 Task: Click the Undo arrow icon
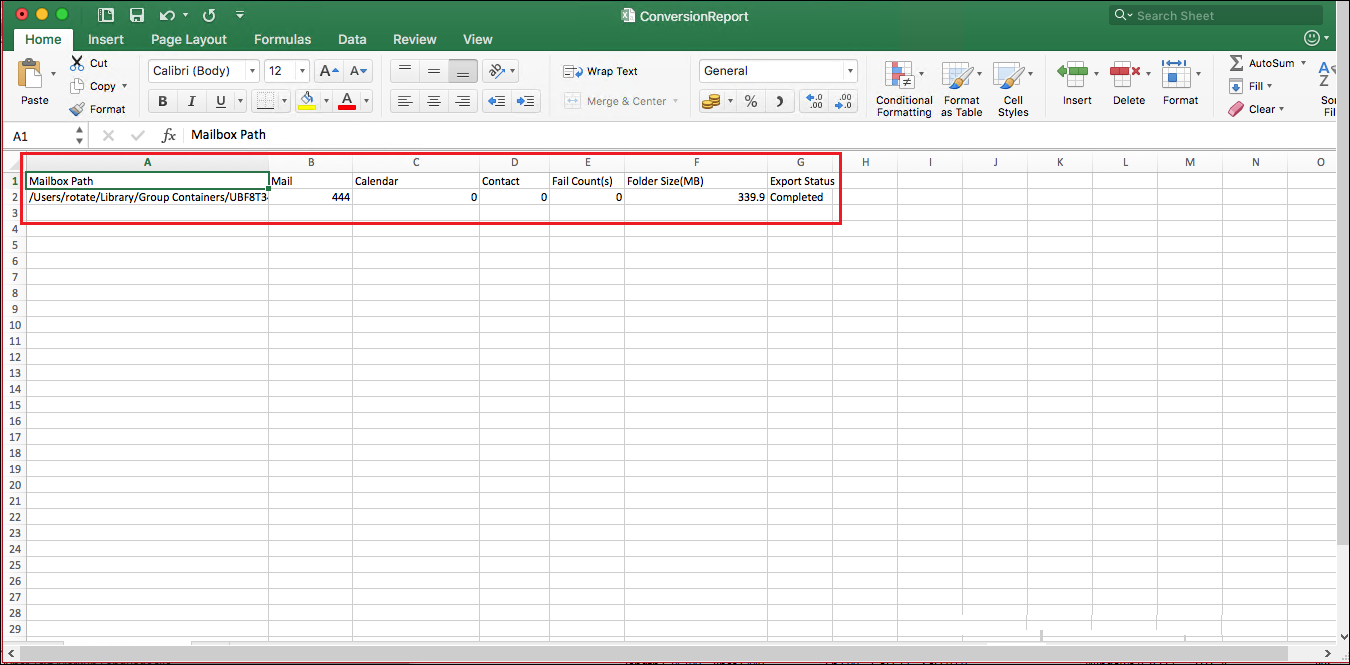pyautogui.click(x=166, y=16)
